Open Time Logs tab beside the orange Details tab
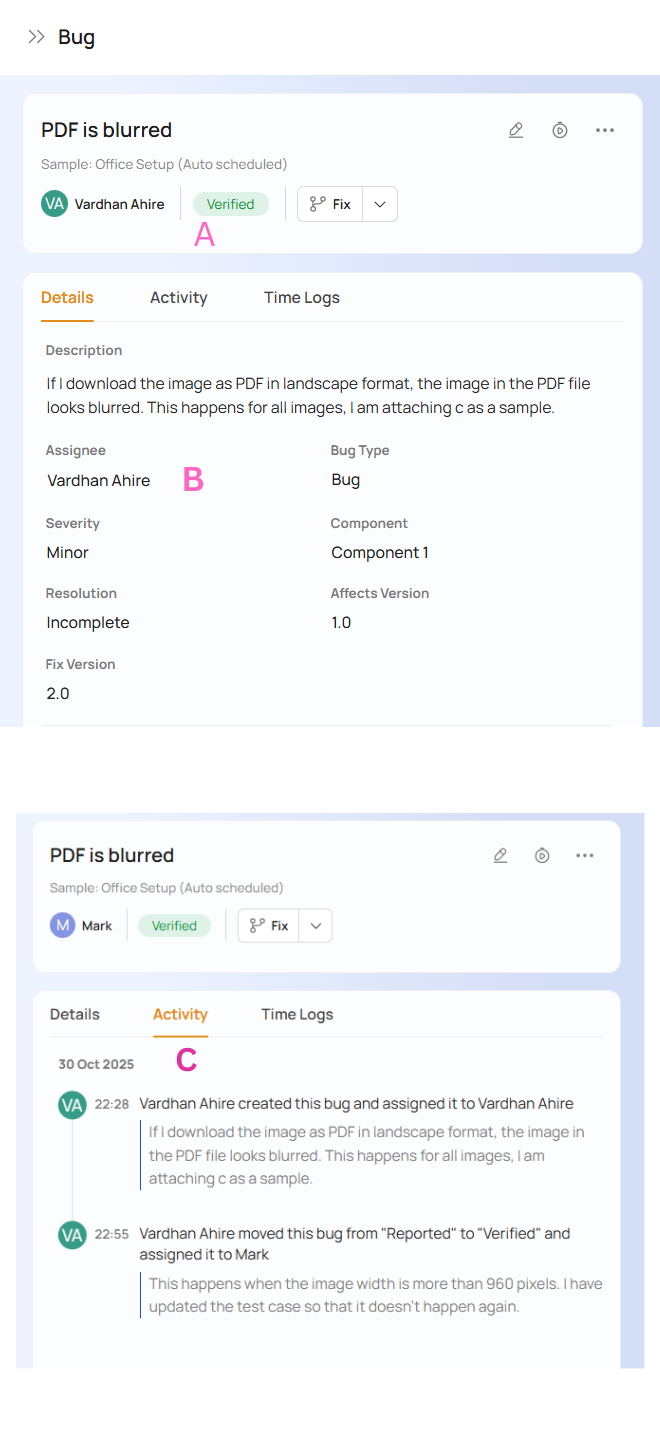 tap(302, 298)
